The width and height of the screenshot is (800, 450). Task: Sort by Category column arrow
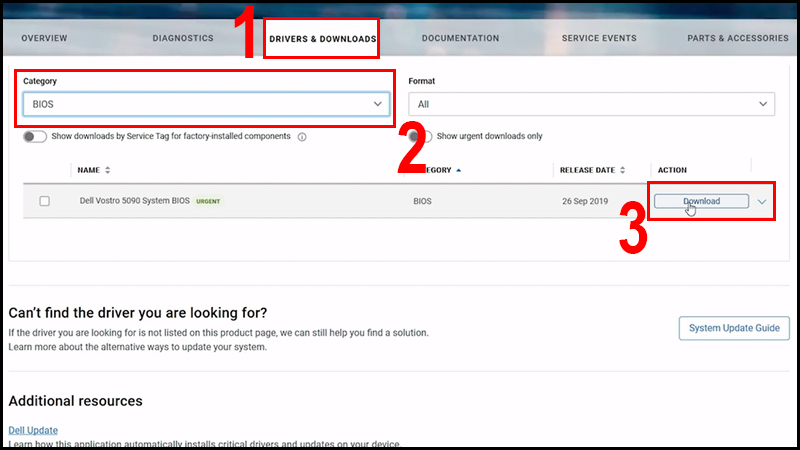point(458,170)
